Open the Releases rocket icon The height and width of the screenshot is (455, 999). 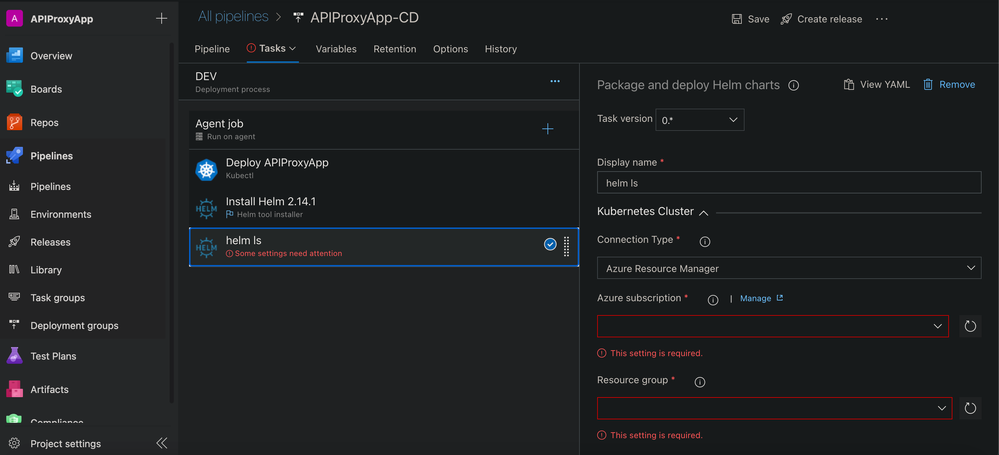pyautogui.click(x=15, y=242)
